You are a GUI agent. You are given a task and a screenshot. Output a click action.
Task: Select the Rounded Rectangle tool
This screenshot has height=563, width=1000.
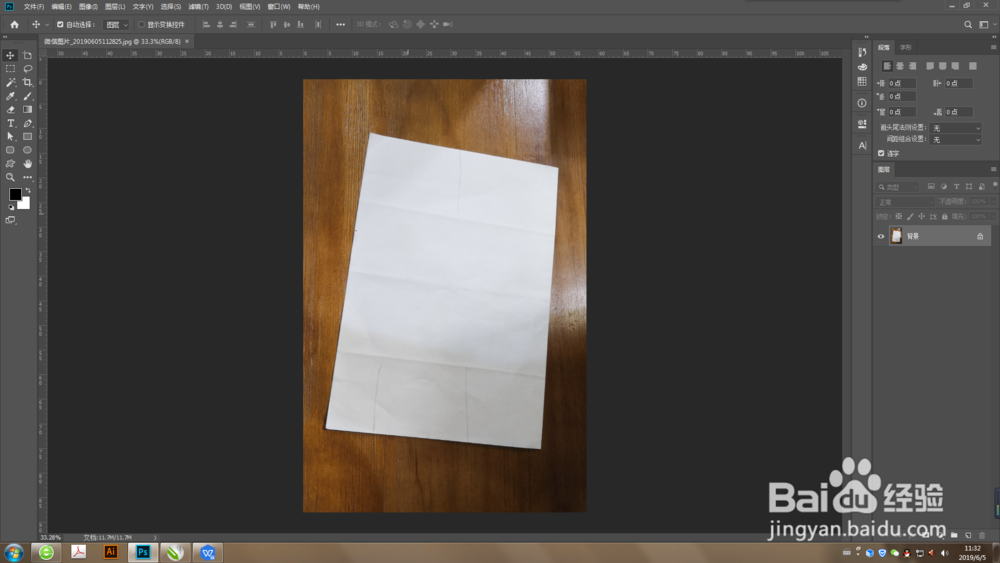(x=10, y=150)
